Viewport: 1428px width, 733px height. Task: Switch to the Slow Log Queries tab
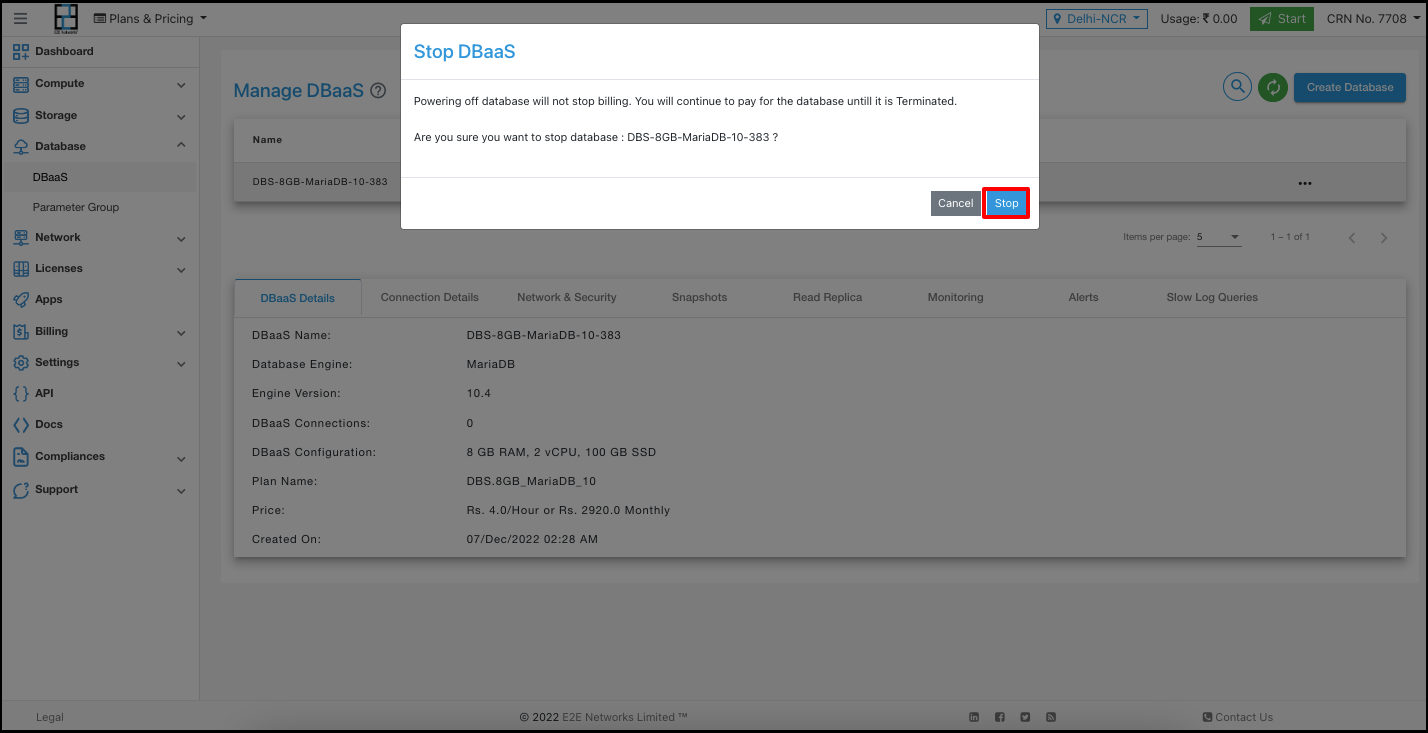click(x=1212, y=297)
